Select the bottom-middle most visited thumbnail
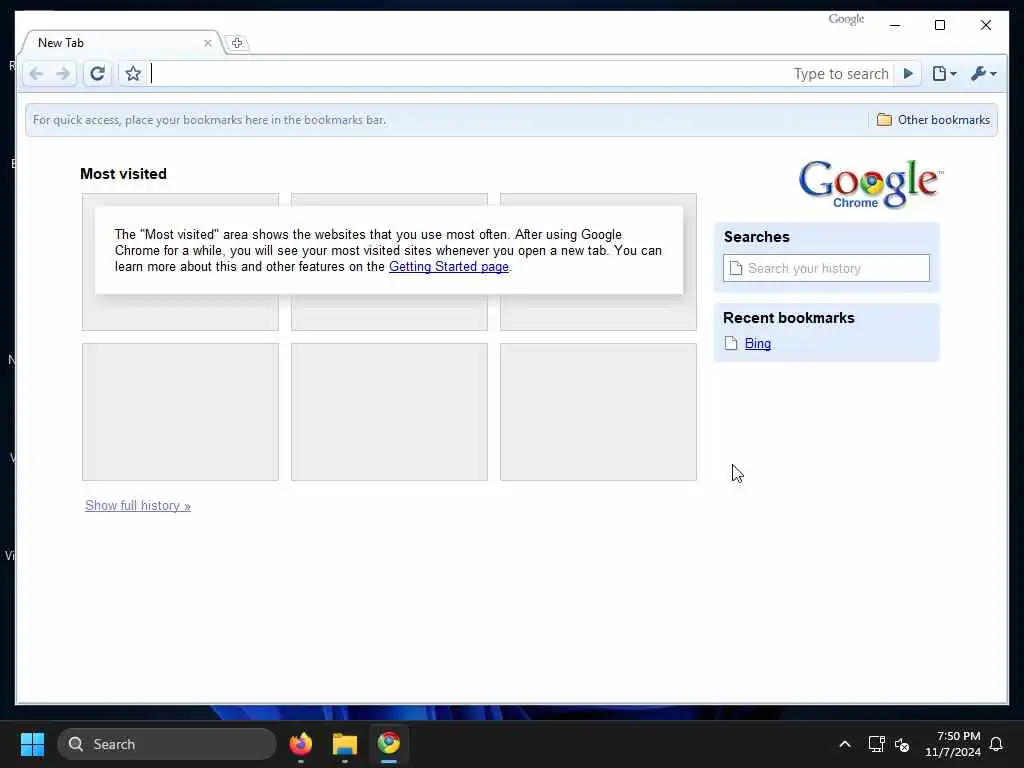The width and height of the screenshot is (1024, 768). point(389,412)
